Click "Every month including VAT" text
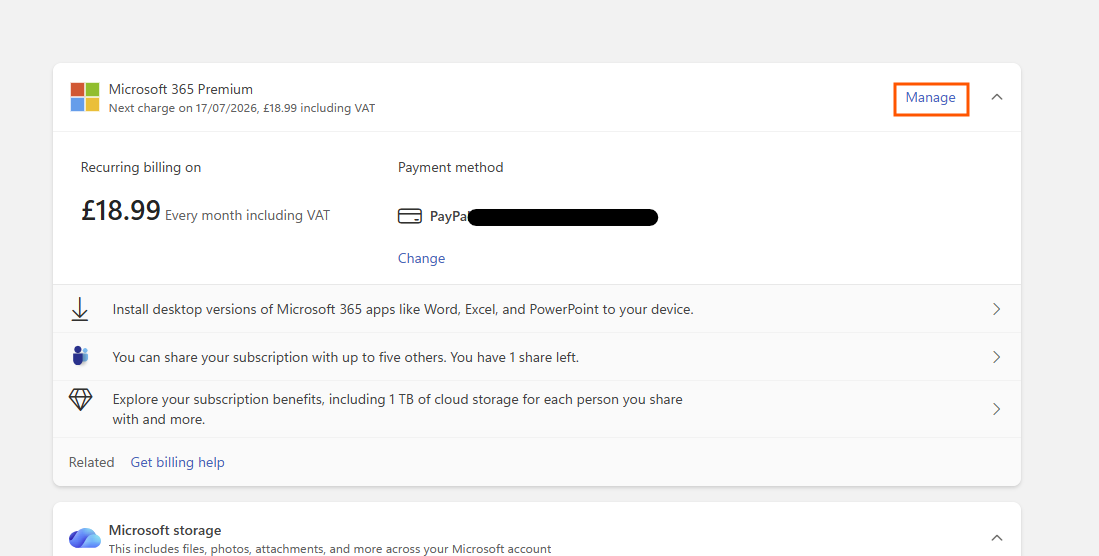1099x556 pixels. pyautogui.click(x=247, y=215)
